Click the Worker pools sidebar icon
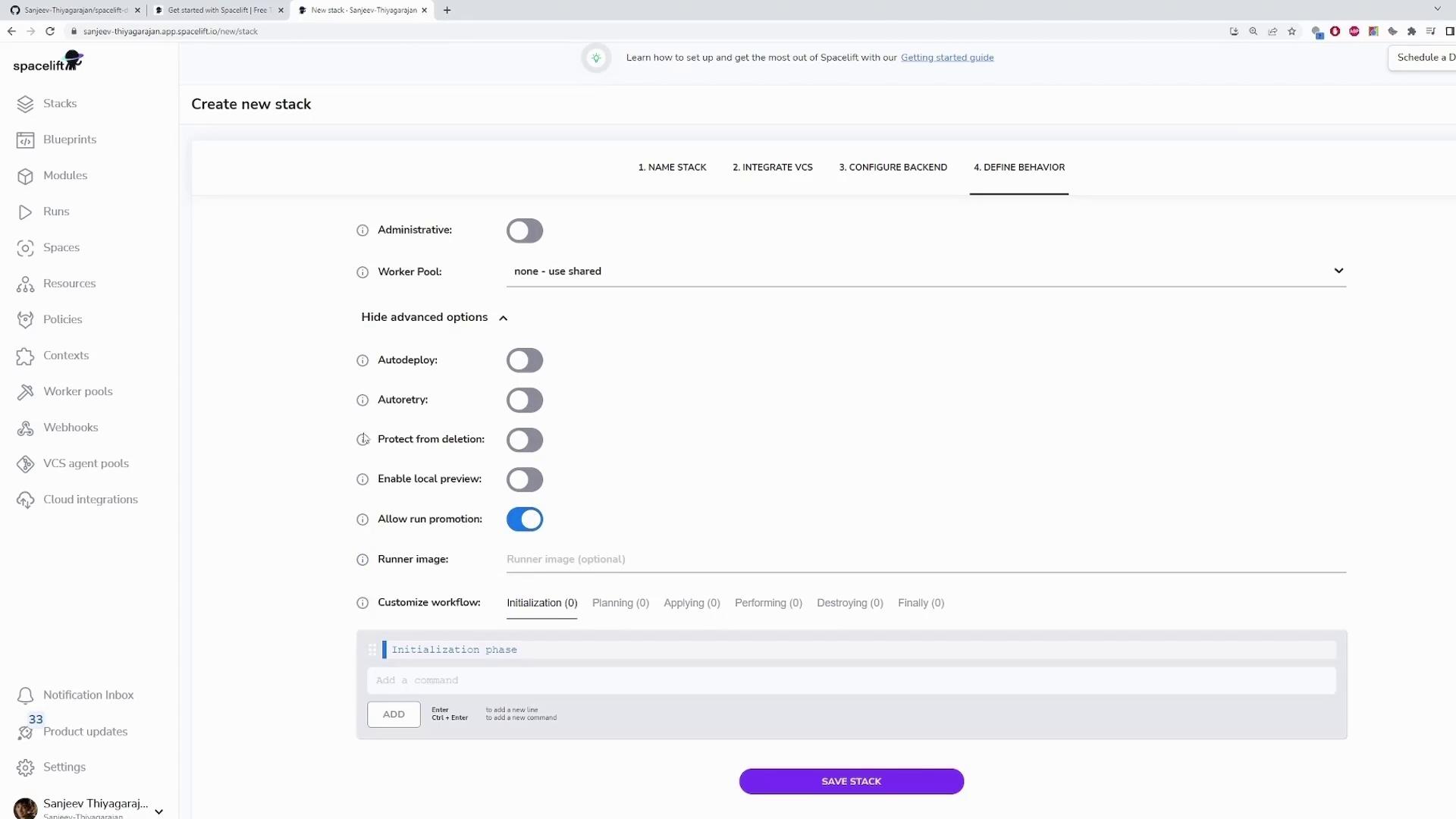The width and height of the screenshot is (1456, 819). pos(25,391)
